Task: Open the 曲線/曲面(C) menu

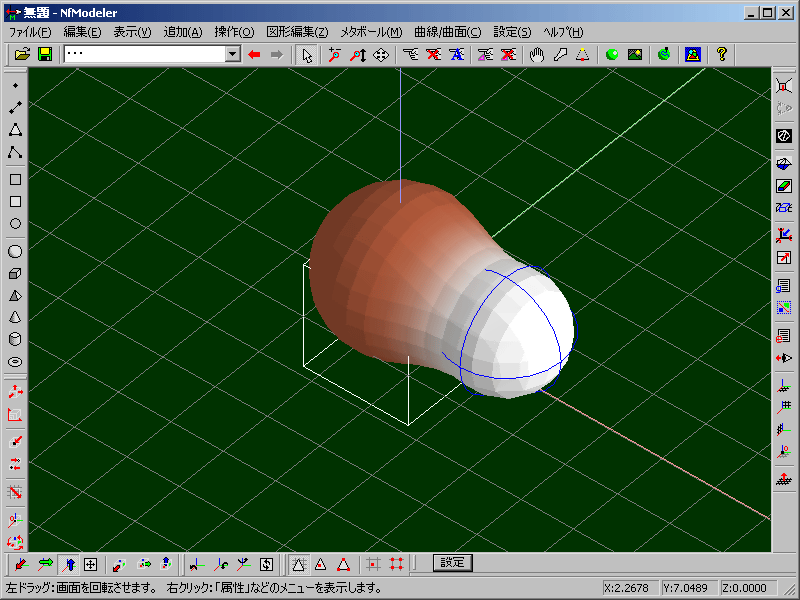Action: point(448,32)
